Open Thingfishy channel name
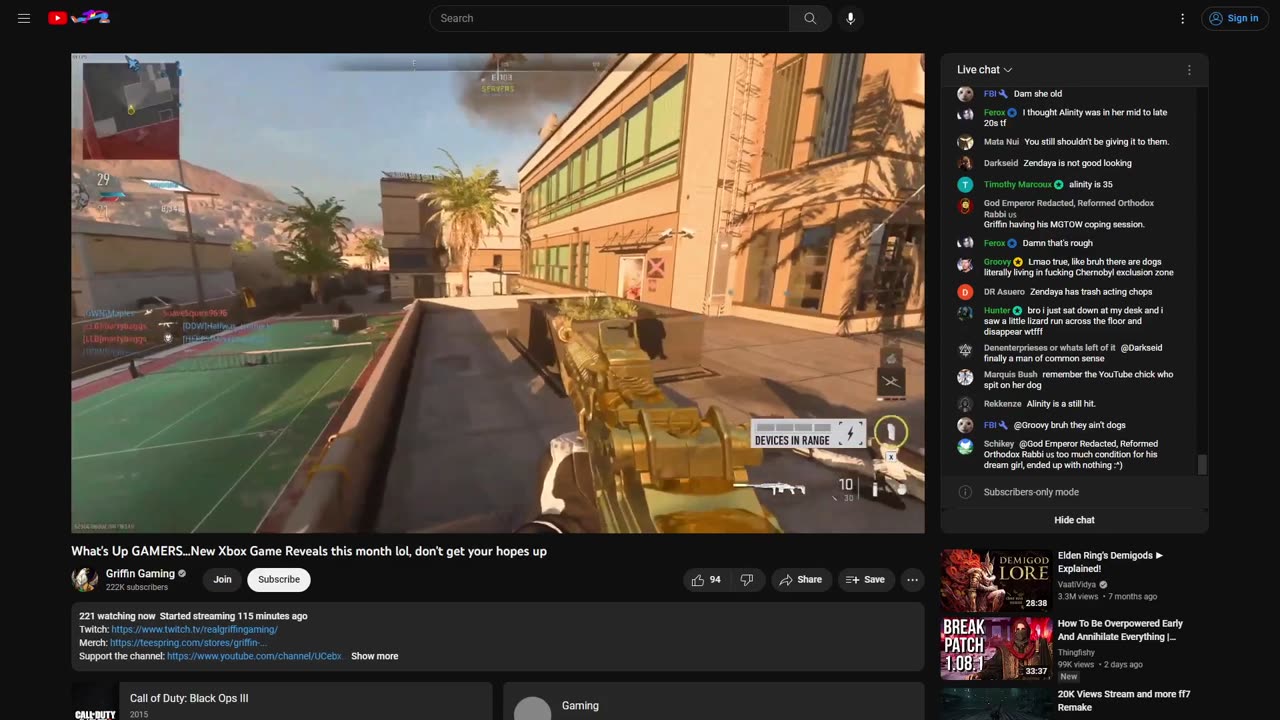The image size is (1280, 720). (x=1078, y=651)
